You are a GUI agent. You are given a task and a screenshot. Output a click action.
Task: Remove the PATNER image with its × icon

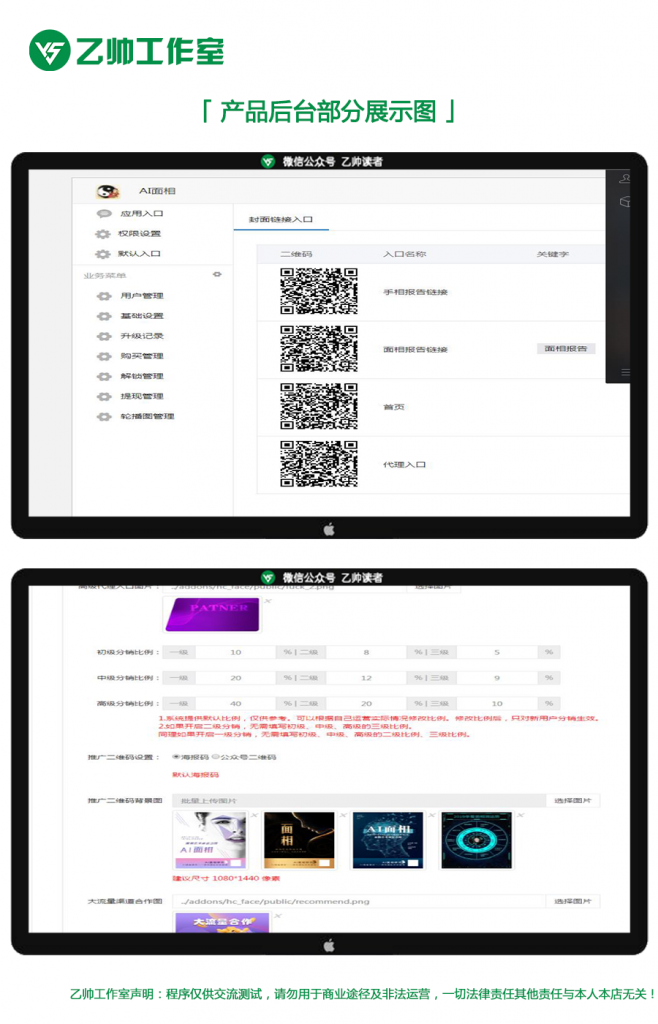[x=268, y=601]
